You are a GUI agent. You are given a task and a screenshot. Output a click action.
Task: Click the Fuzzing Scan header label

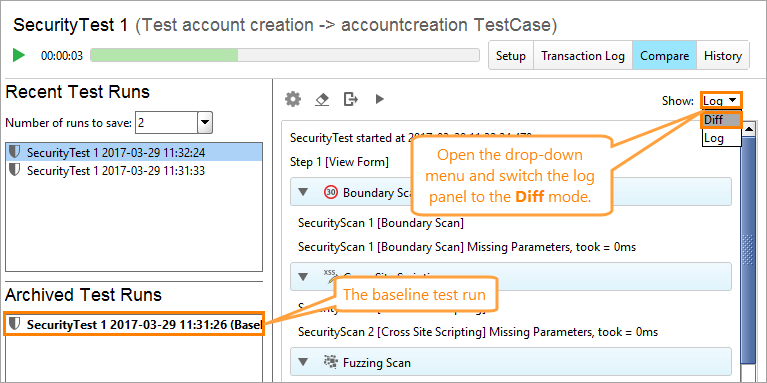click(377, 362)
